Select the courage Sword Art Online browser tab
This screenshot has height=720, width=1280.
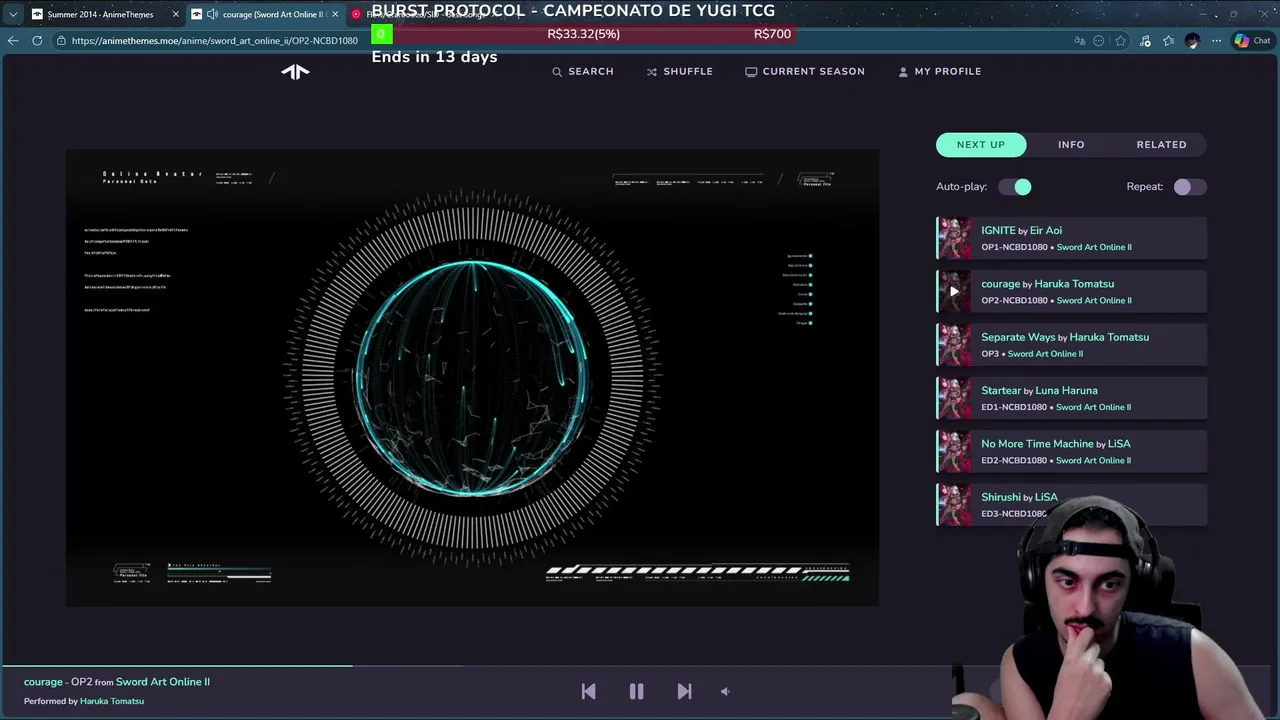click(x=267, y=14)
